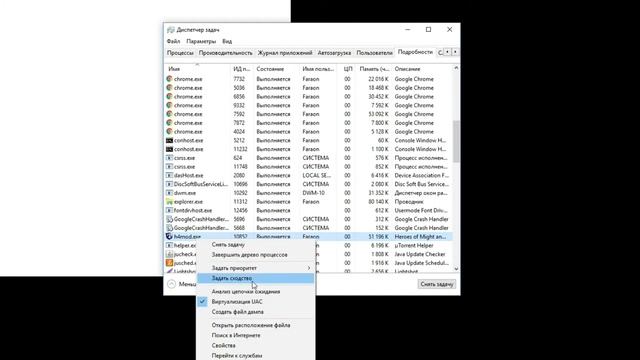The height and width of the screenshot is (360, 640).
Task: Switch to the Процессы tab
Action: [x=180, y=53]
